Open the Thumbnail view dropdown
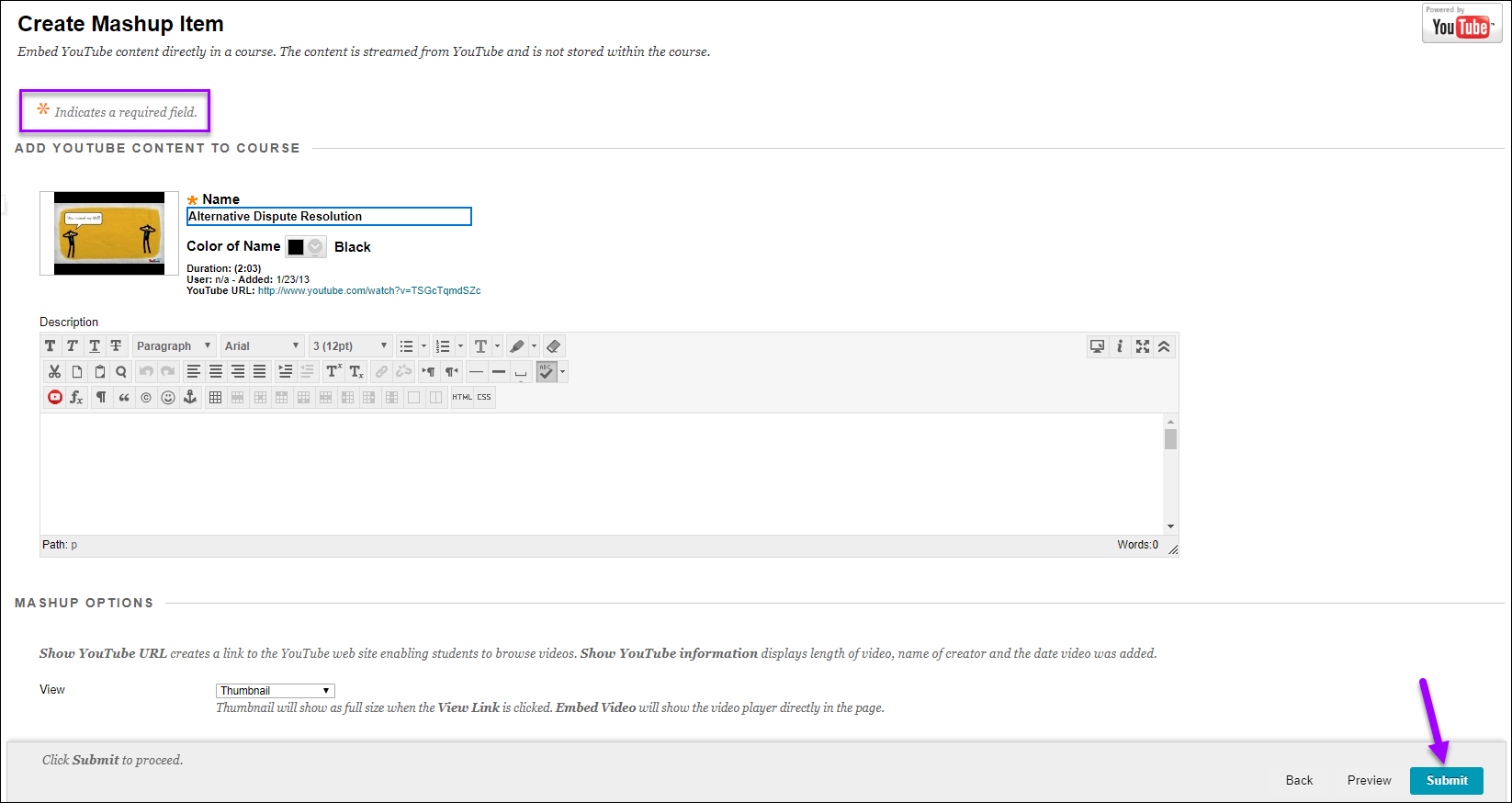Viewport: 1512px width, 803px height. (x=275, y=691)
